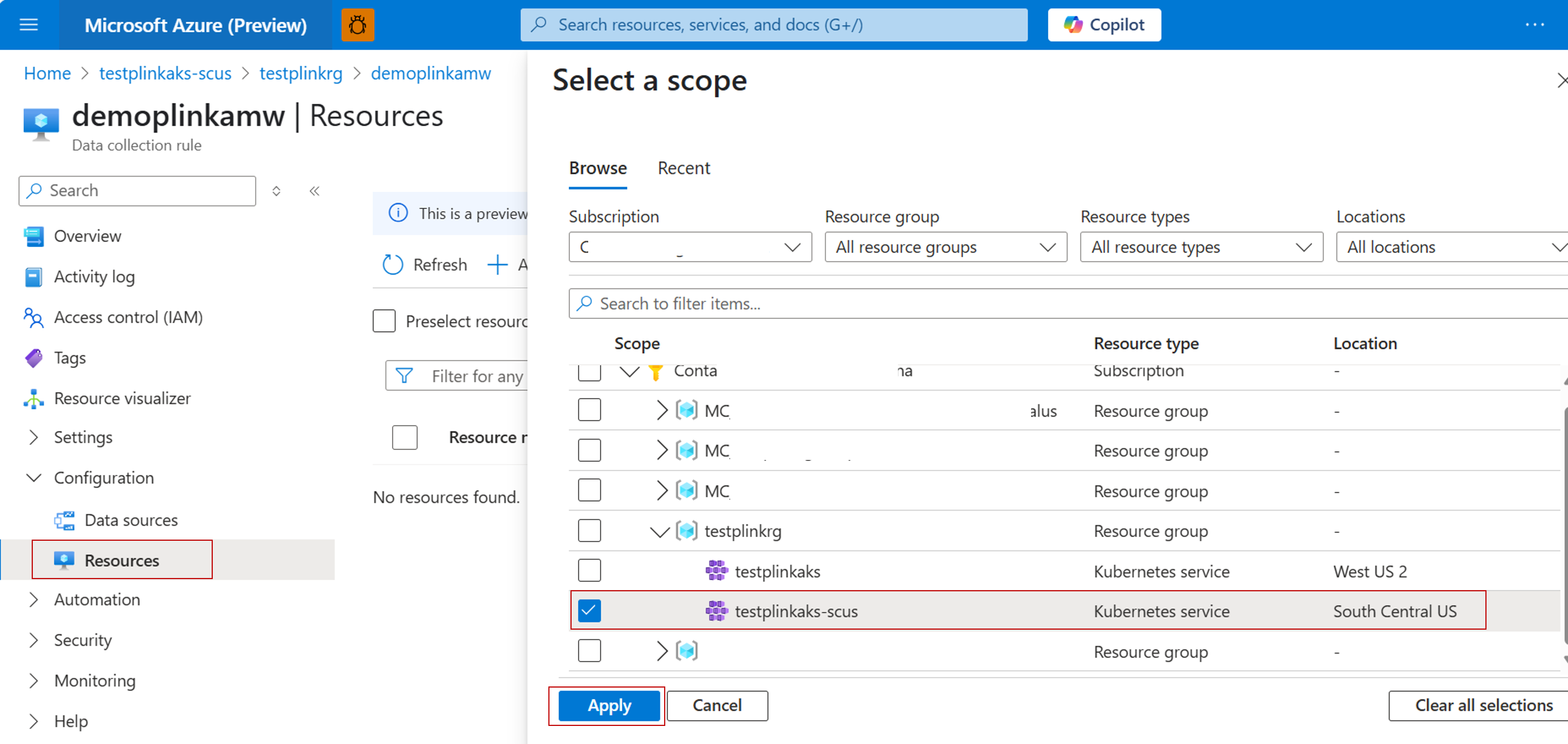Check the testplinkaks Kubernetes service checkbox
This screenshot has height=744, width=1568.
(x=589, y=571)
